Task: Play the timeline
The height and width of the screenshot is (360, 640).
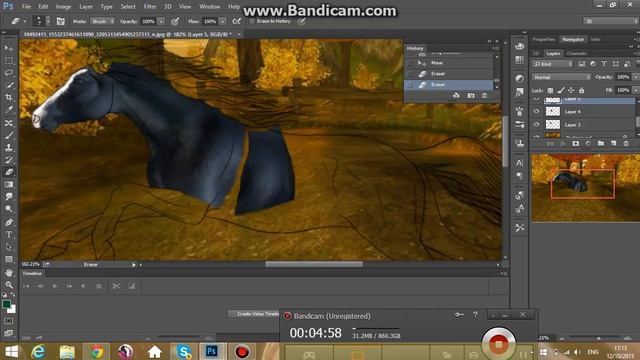Action: [55, 286]
